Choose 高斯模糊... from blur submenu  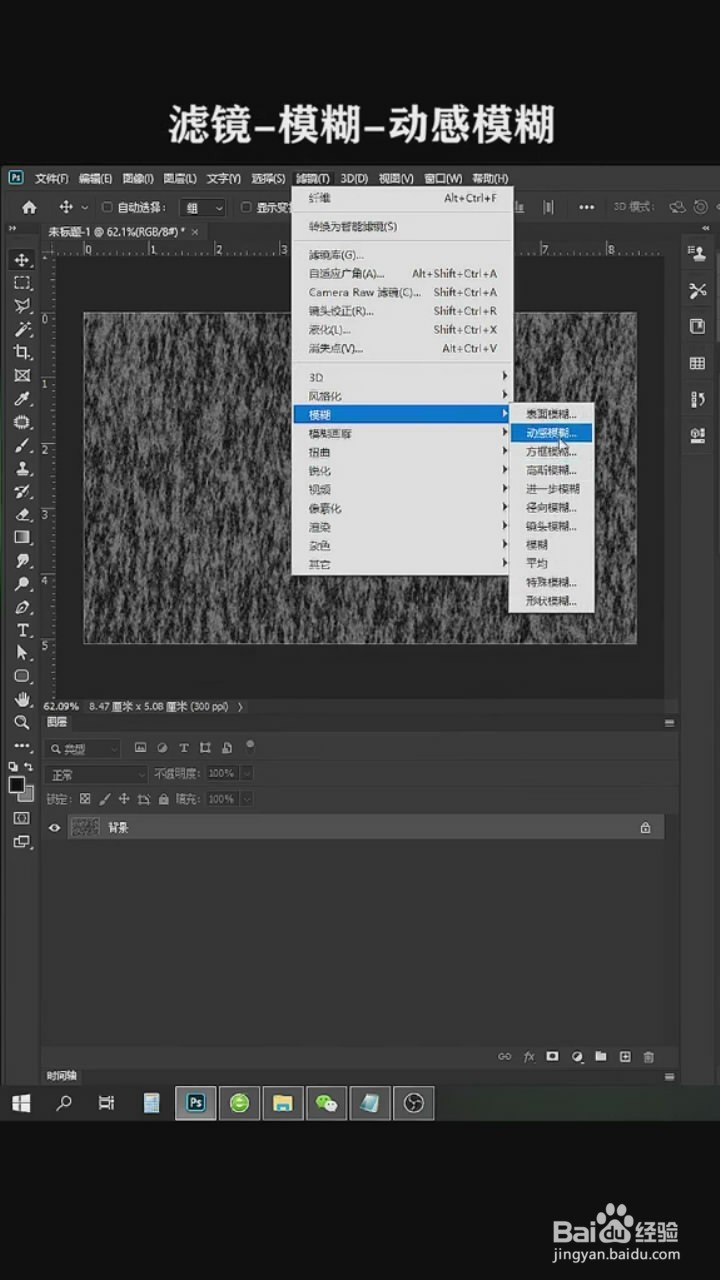click(x=552, y=470)
